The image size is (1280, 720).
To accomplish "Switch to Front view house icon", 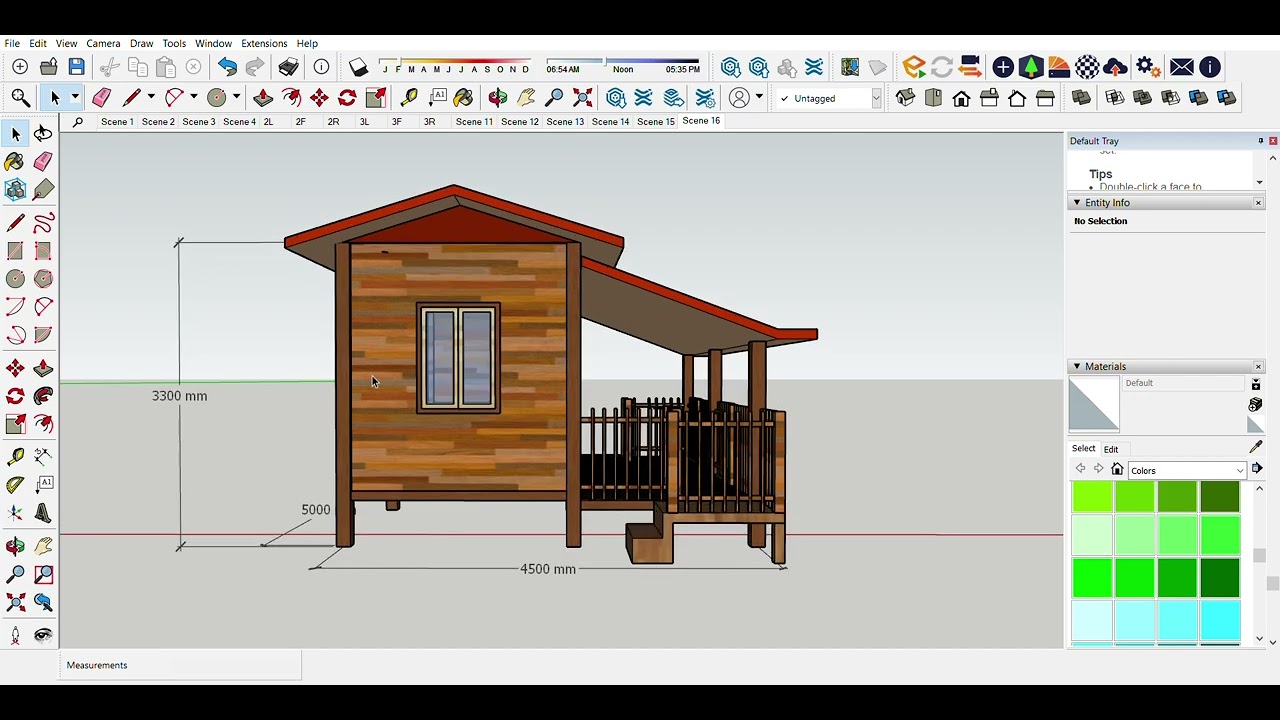I will click(961, 97).
